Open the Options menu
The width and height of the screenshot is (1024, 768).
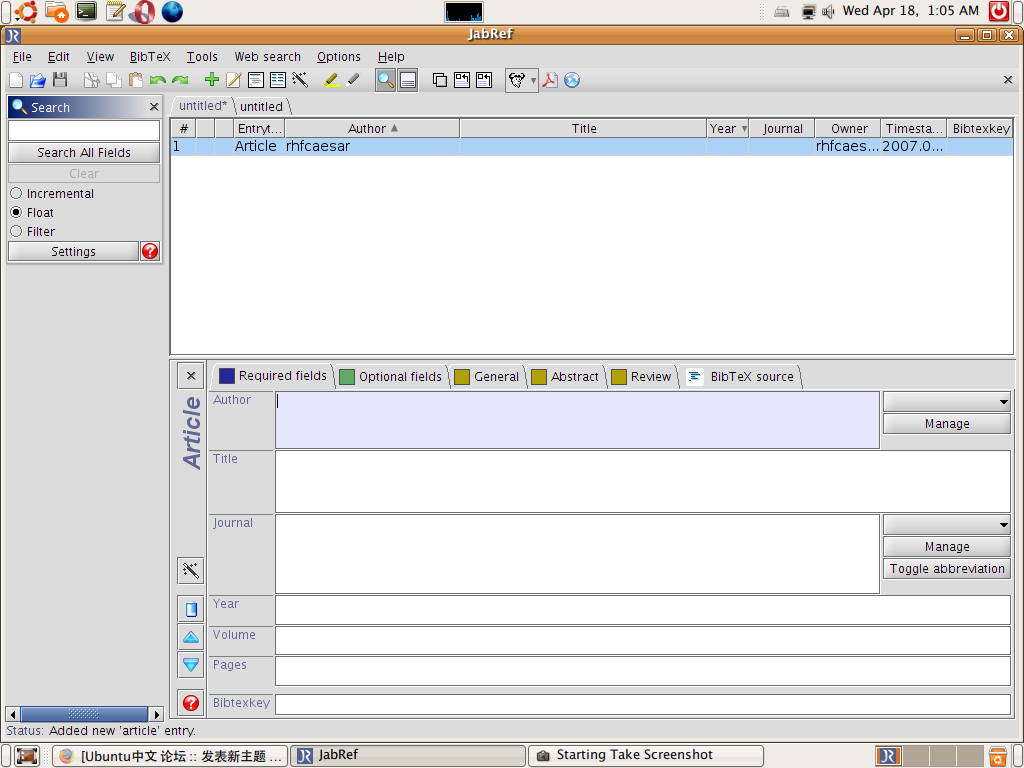339,57
